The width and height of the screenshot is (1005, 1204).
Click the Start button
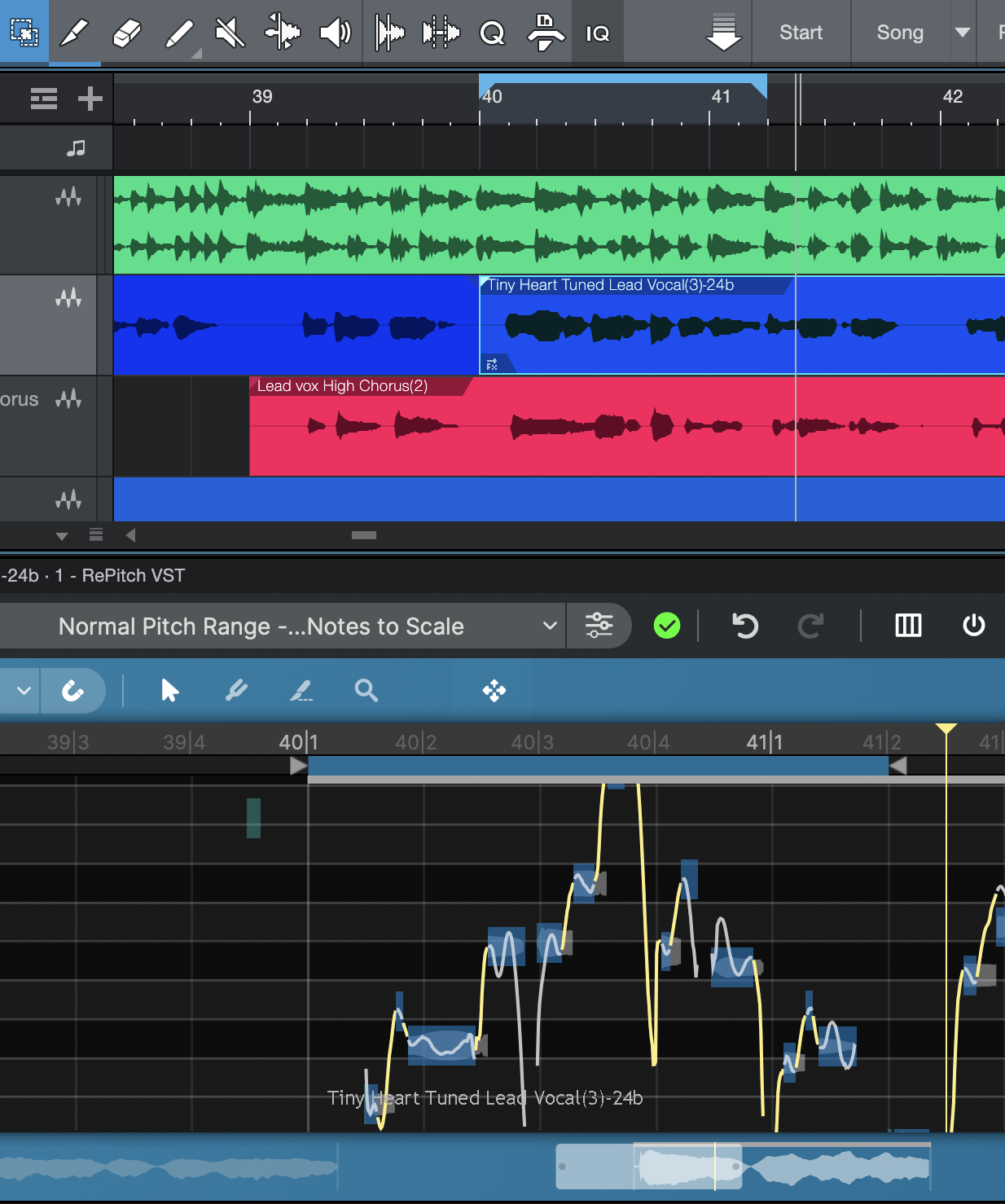coord(801,33)
